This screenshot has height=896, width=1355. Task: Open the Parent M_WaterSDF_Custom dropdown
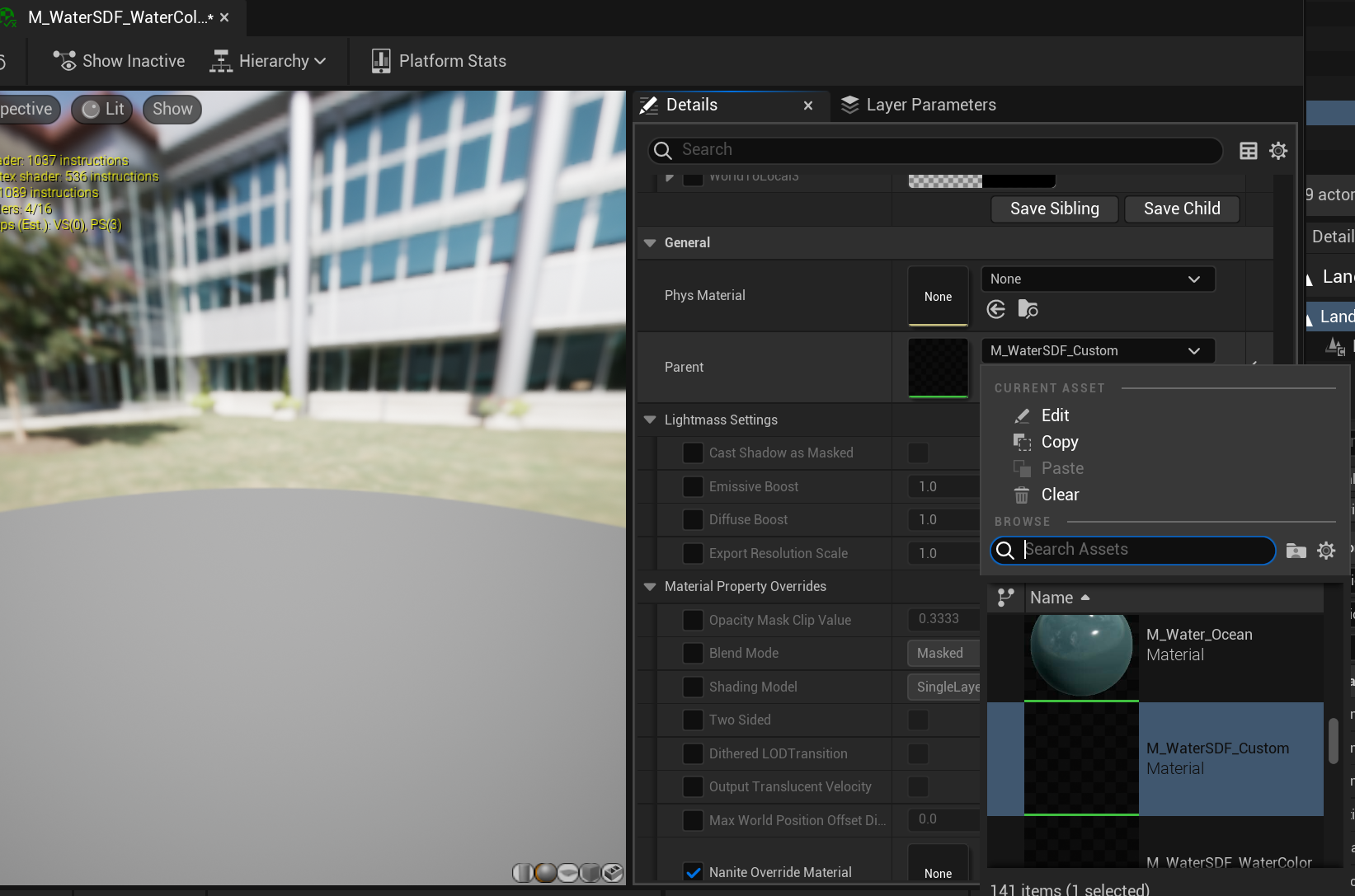1098,350
